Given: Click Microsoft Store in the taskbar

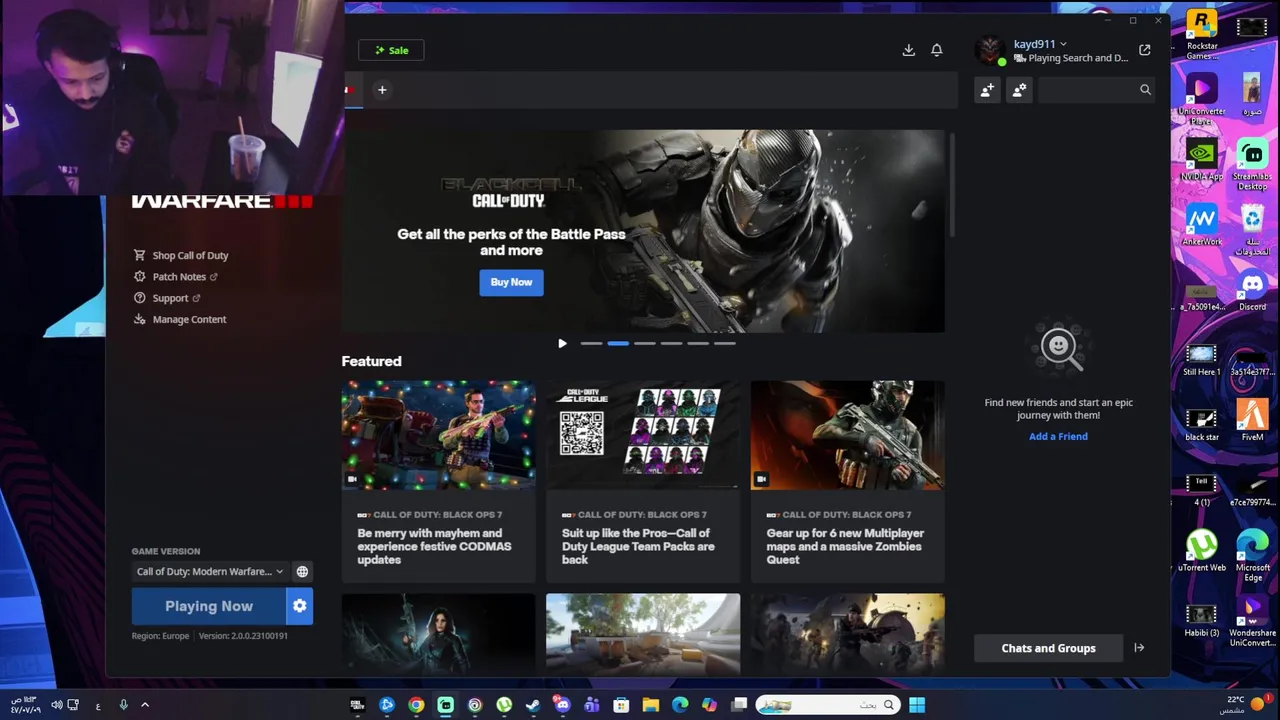Looking at the screenshot, I should 621,705.
